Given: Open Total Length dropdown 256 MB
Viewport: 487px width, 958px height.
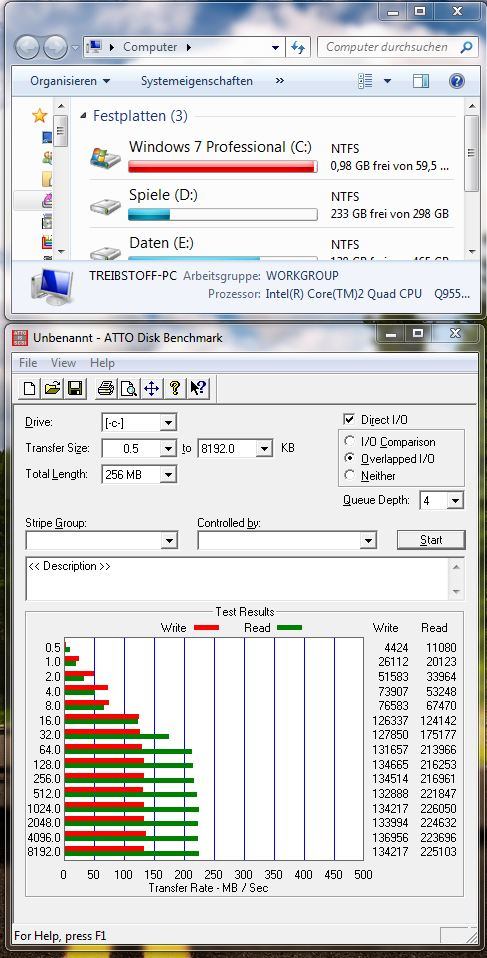Looking at the screenshot, I should point(169,474).
